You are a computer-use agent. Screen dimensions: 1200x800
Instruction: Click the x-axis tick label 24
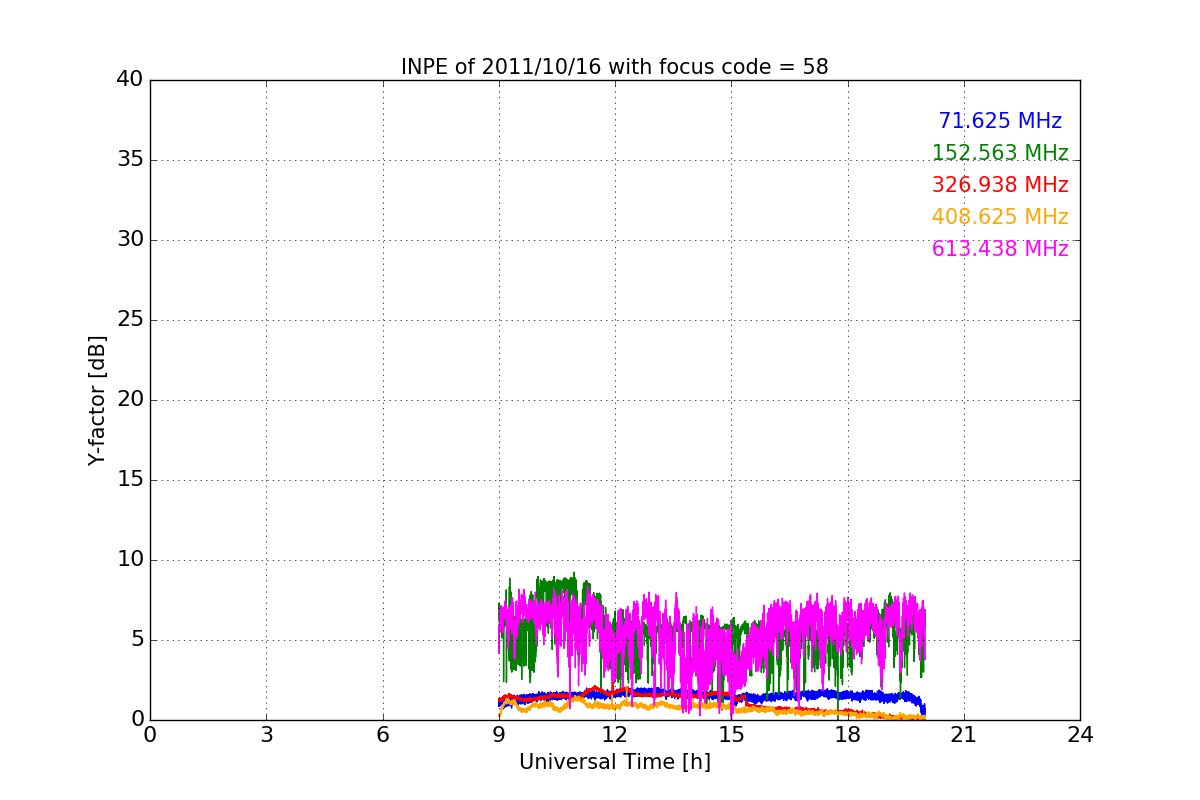[1080, 735]
